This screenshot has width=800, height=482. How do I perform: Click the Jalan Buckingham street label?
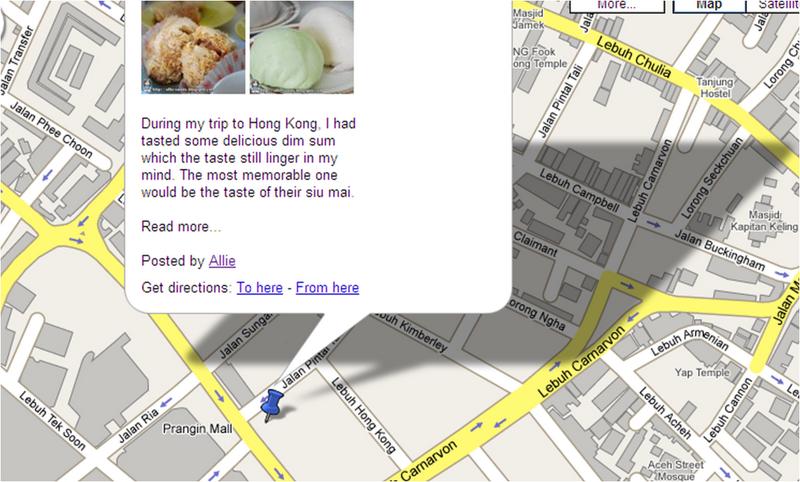[719, 250]
